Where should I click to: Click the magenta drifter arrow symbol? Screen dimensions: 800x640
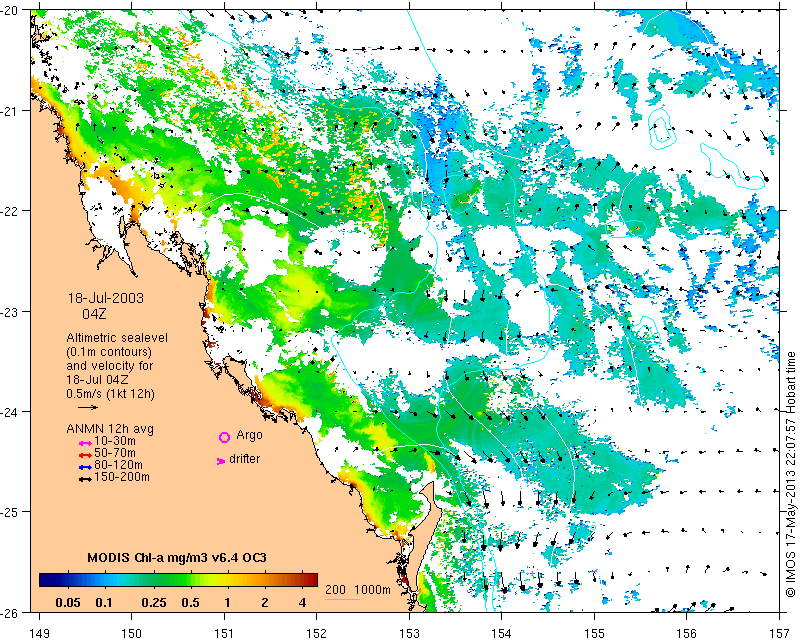click(220, 461)
